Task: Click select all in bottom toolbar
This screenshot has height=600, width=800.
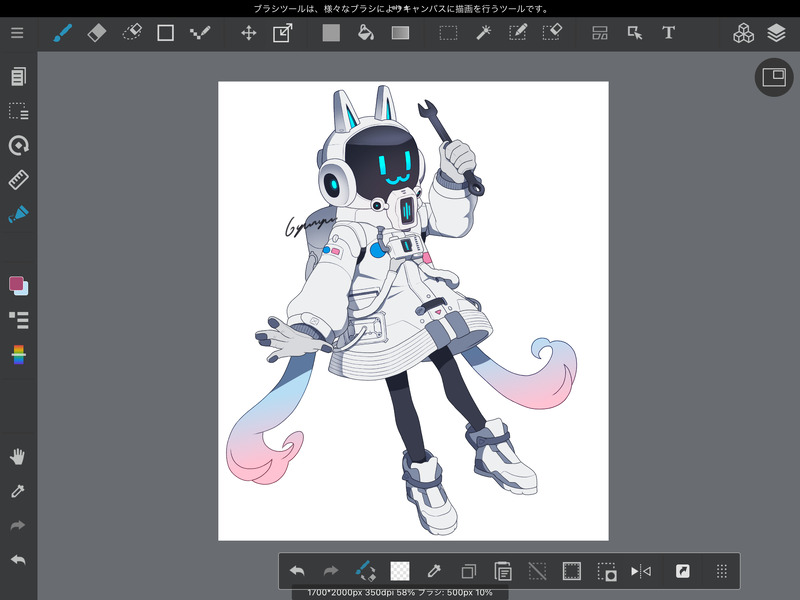Action: 572,571
